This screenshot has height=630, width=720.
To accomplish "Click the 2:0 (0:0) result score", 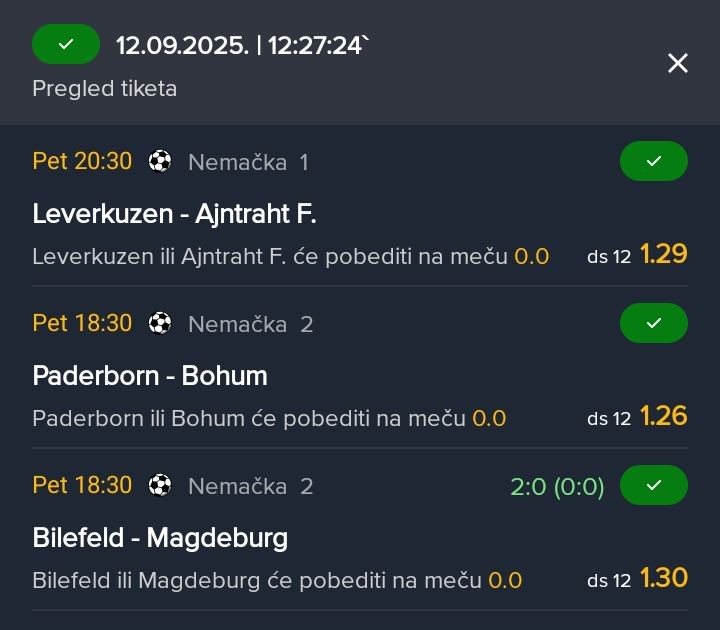I will pyautogui.click(x=557, y=487).
